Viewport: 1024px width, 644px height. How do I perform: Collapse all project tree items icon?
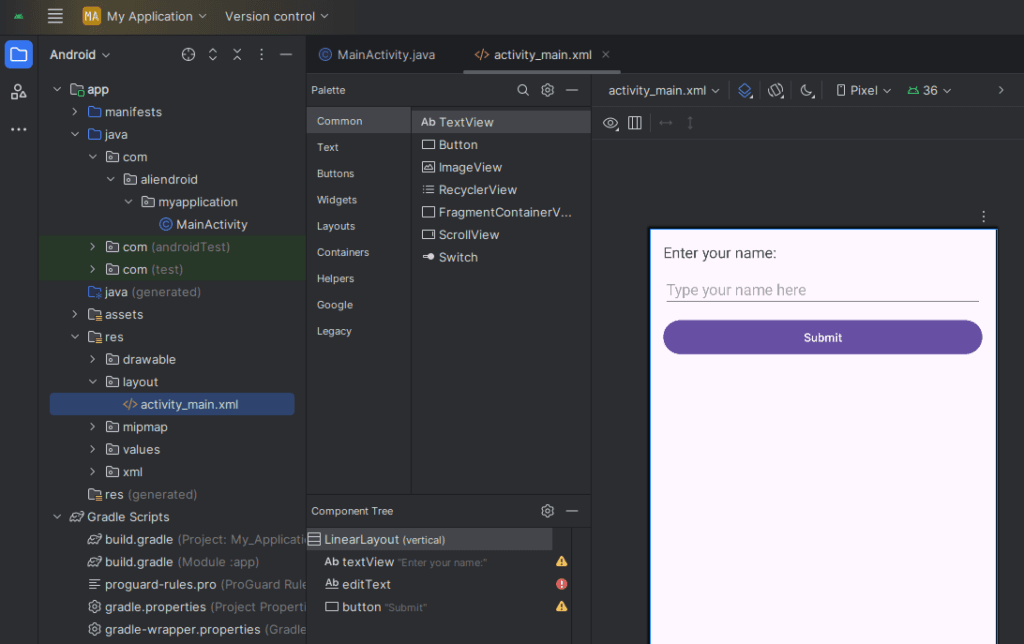237,55
